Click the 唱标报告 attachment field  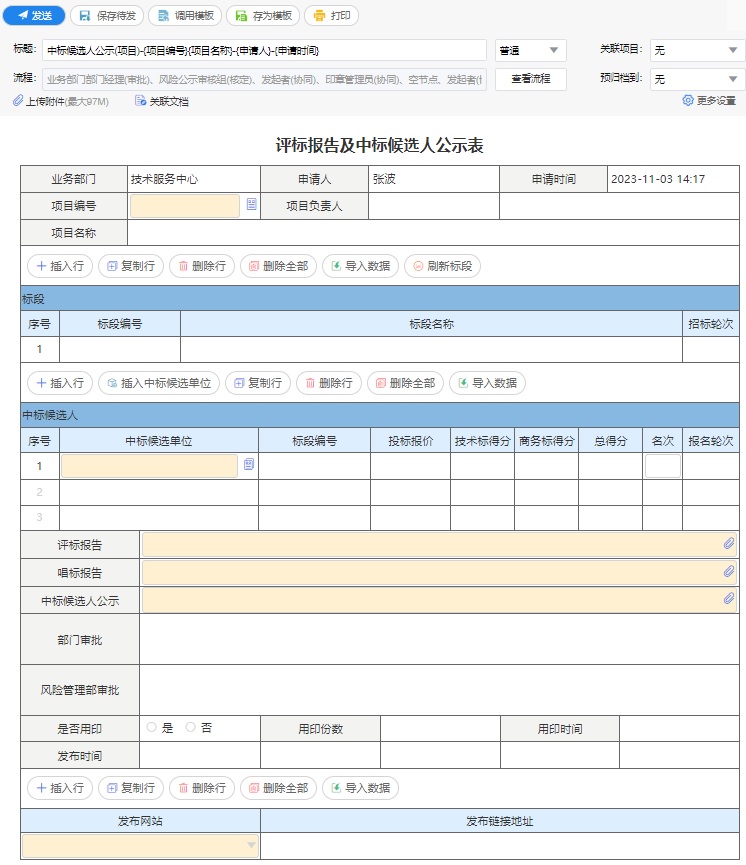pyautogui.click(x=439, y=572)
